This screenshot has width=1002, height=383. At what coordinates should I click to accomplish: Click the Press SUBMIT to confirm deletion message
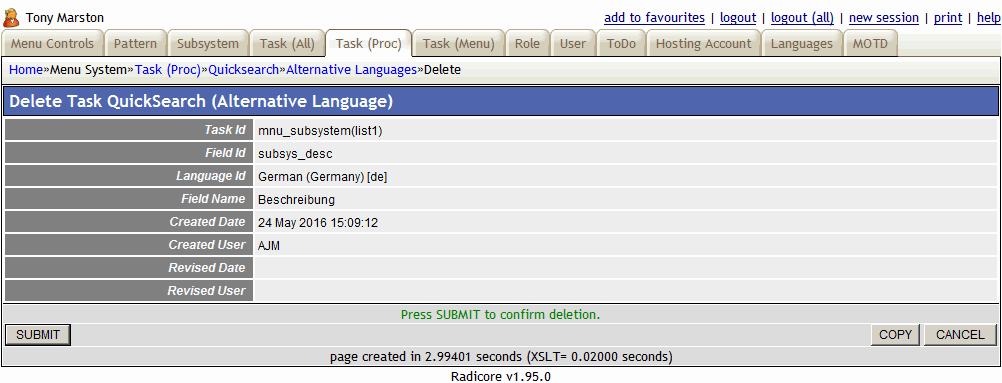pos(500,315)
